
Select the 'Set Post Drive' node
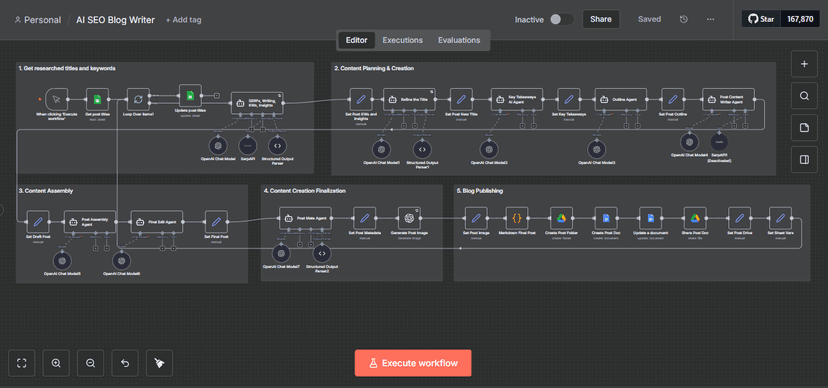(739, 217)
